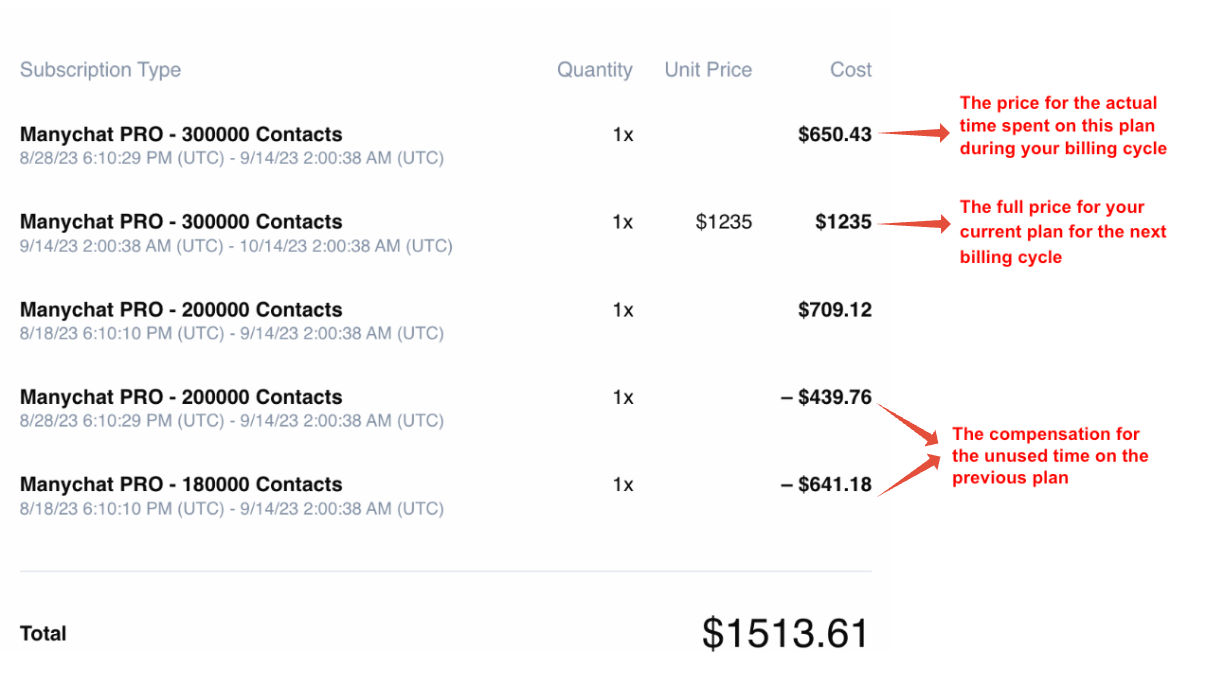The height and width of the screenshot is (685, 1224).
Task: Click the annotation about full price for current plan
Action: pyautogui.click(x=1062, y=232)
